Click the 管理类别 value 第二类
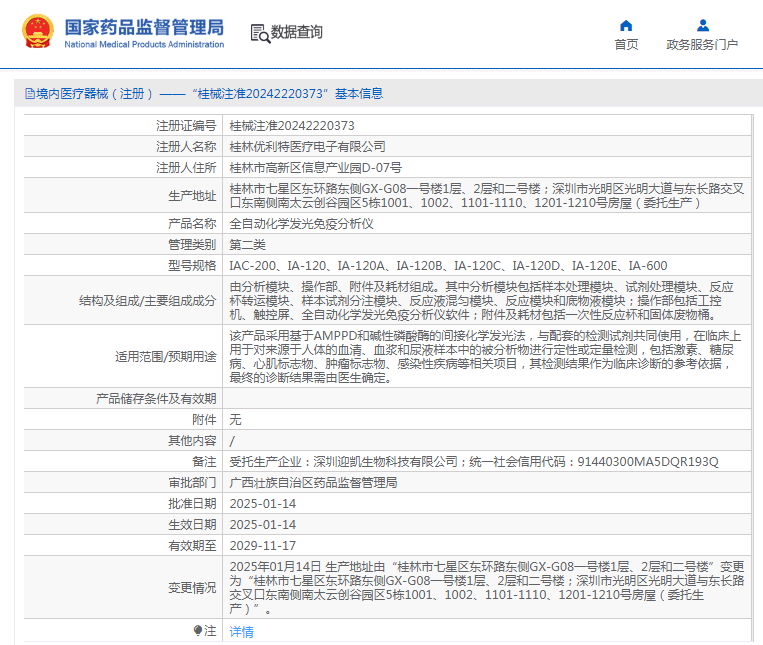The height and width of the screenshot is (645, 763). [x=248, y=244]
